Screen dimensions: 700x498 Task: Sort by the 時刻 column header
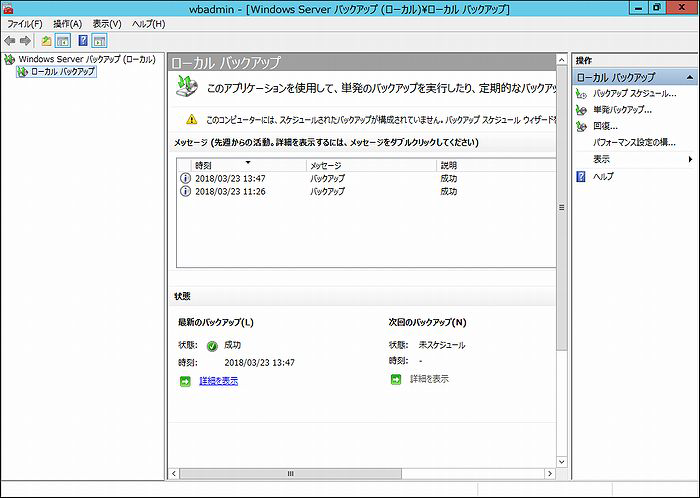[x=248, y=166]
